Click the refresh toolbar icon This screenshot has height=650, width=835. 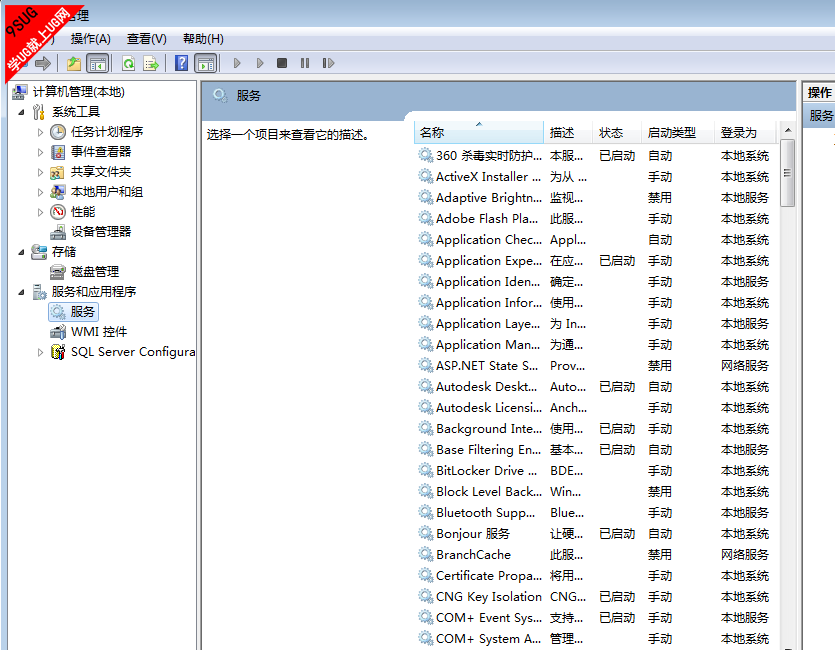pos(128,64)
